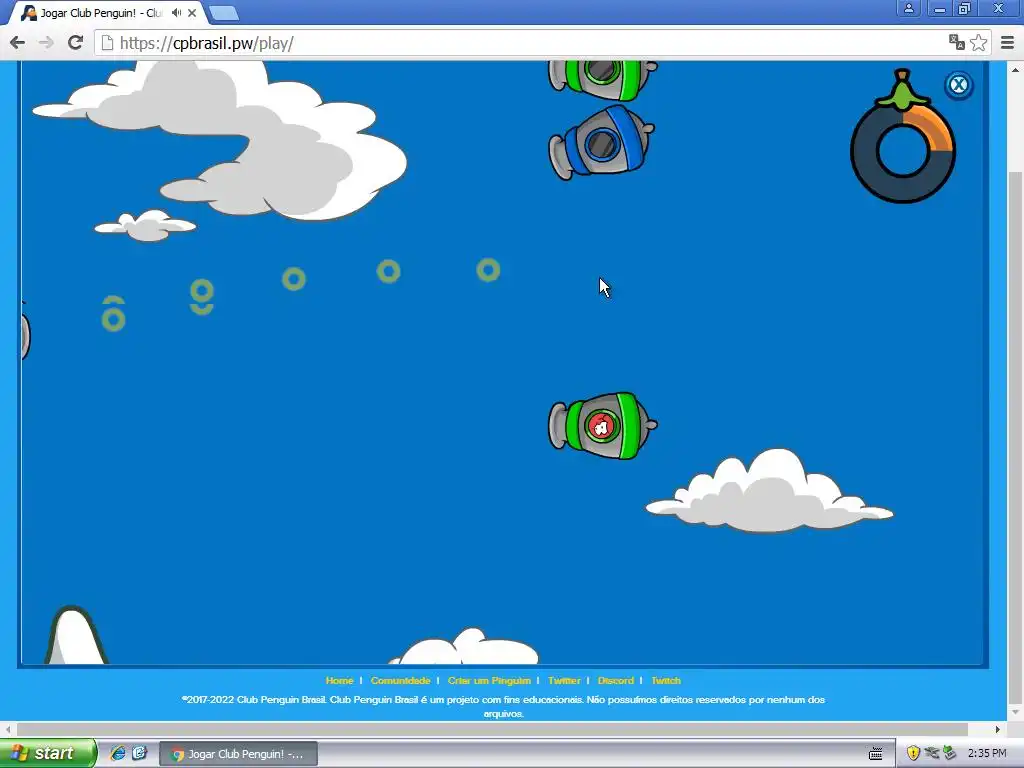
Task: Click the Chrome user profile icon
Action: (x=908, y=8)
